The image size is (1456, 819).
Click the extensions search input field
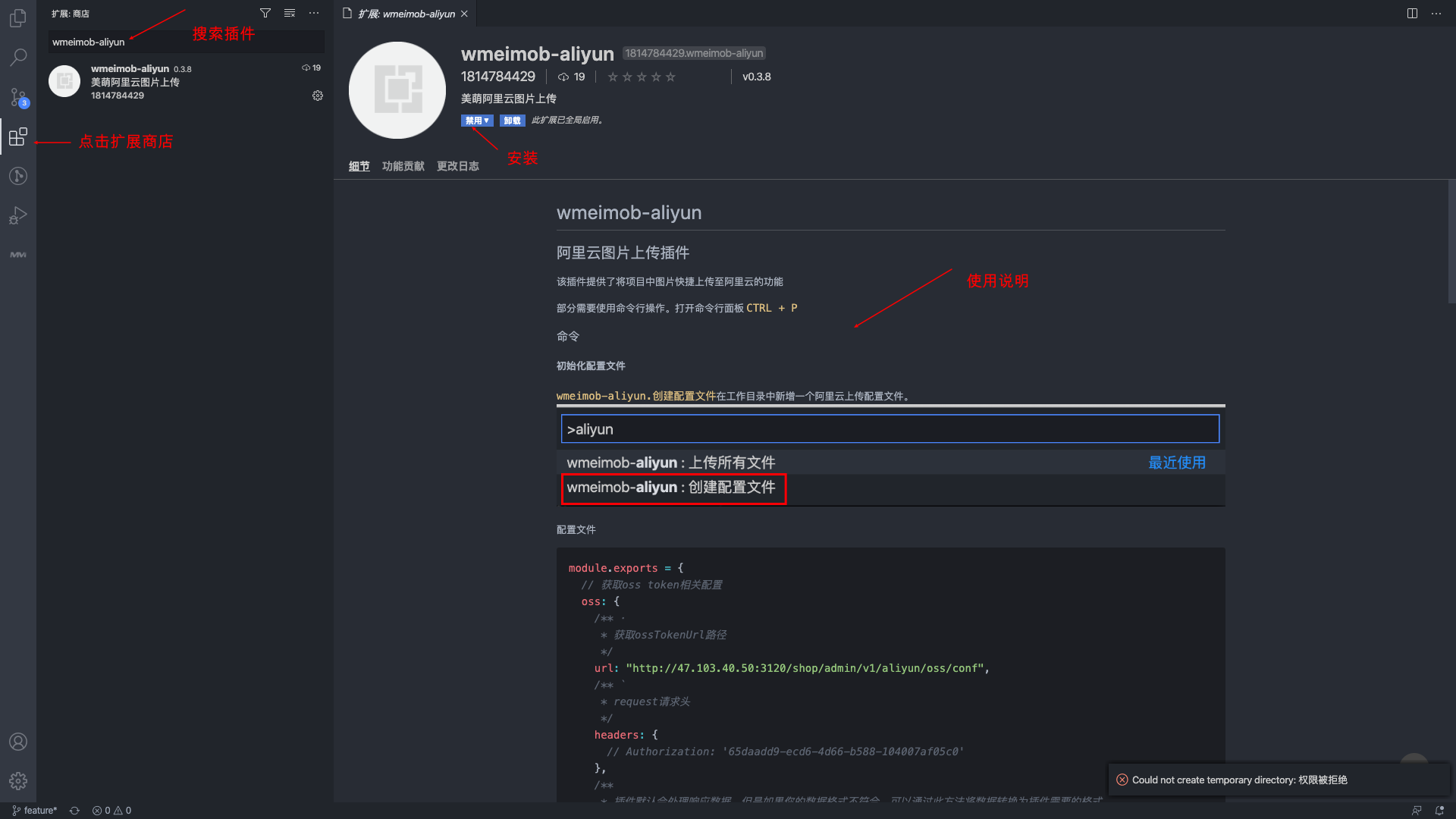tap(187, 42)
